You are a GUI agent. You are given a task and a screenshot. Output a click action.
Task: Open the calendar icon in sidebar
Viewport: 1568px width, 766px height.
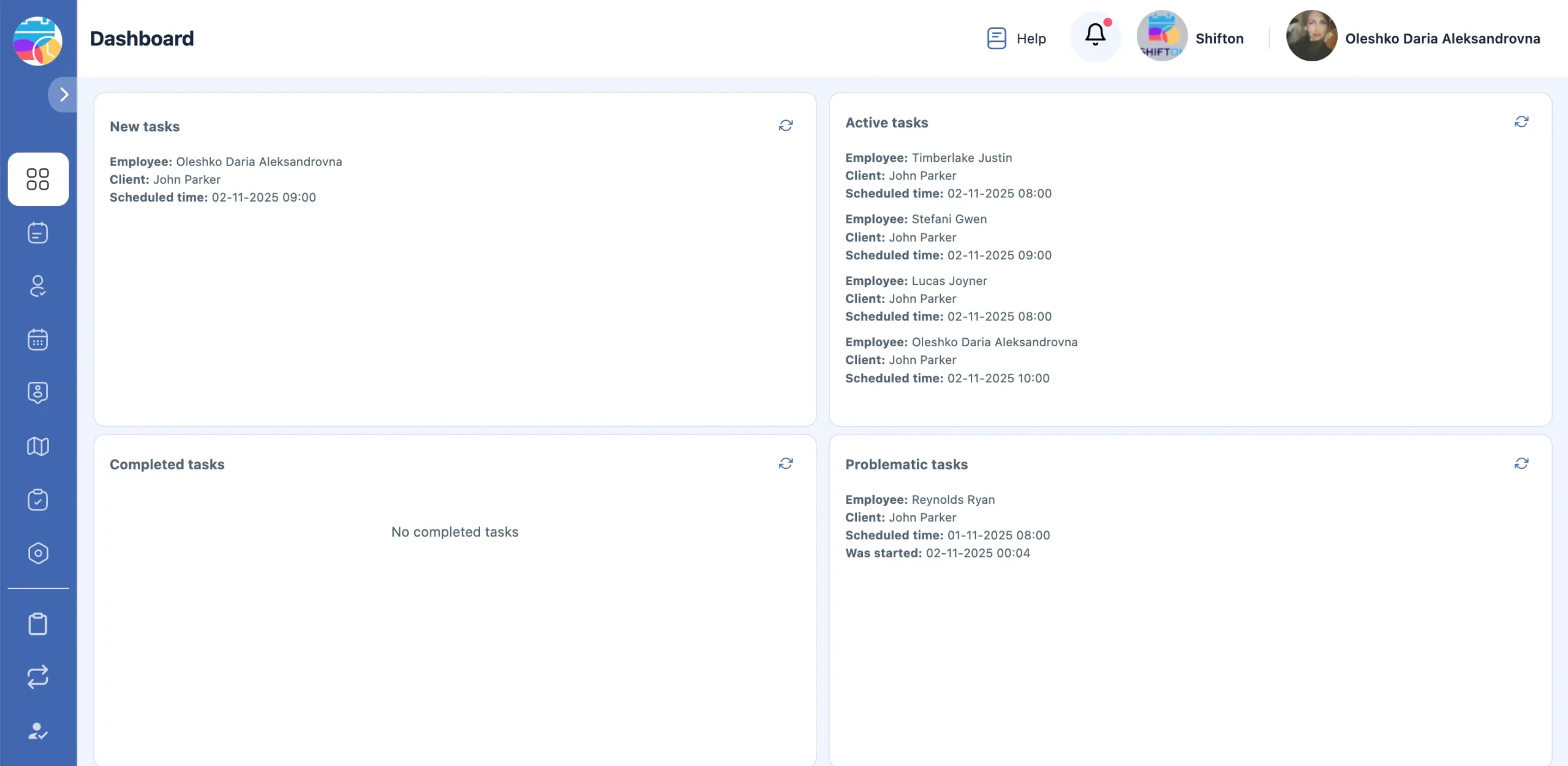pyautogui.click(x=38, y=339)
